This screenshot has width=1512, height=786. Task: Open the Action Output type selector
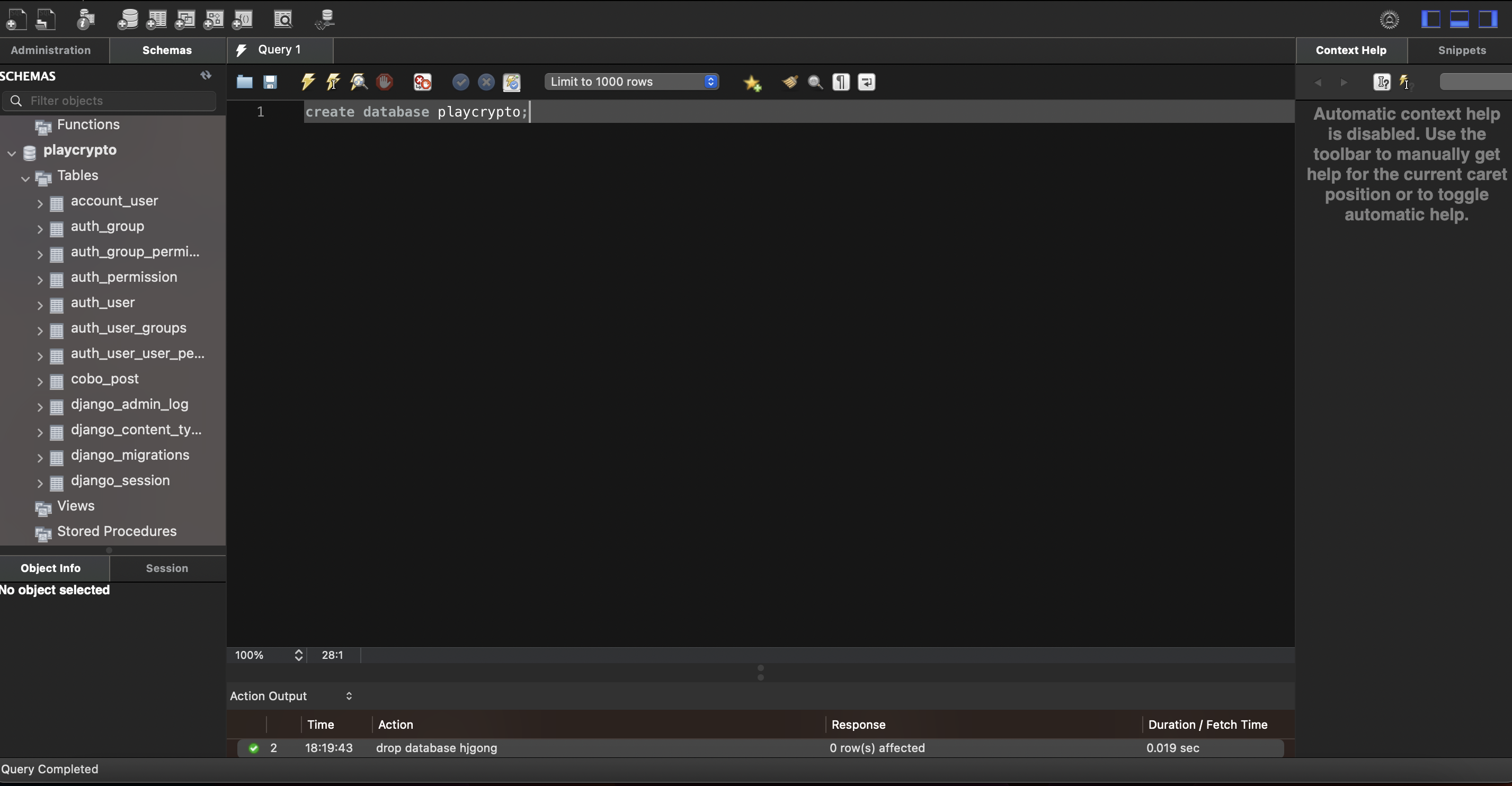click(x=291, y=695)
